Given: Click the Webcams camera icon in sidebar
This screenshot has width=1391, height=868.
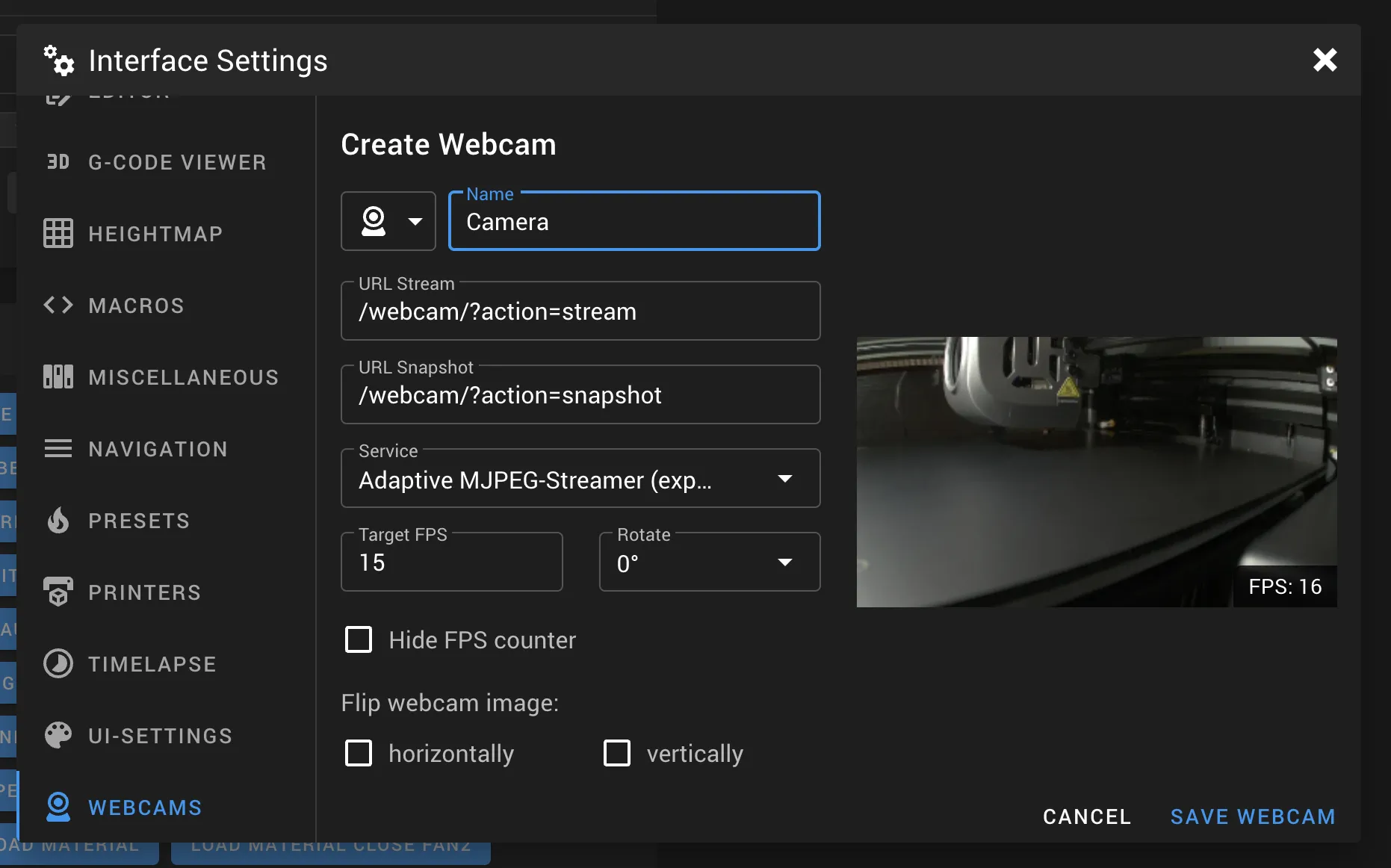Looking at the screenshot, I should click(58, 807).
